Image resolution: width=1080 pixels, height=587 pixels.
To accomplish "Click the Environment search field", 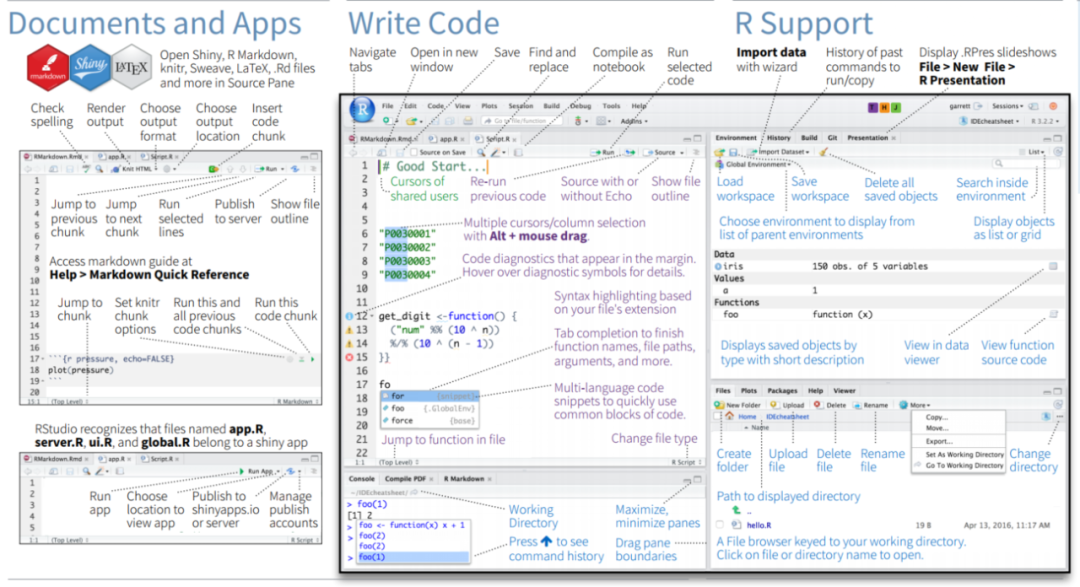I will [1026, 164].
